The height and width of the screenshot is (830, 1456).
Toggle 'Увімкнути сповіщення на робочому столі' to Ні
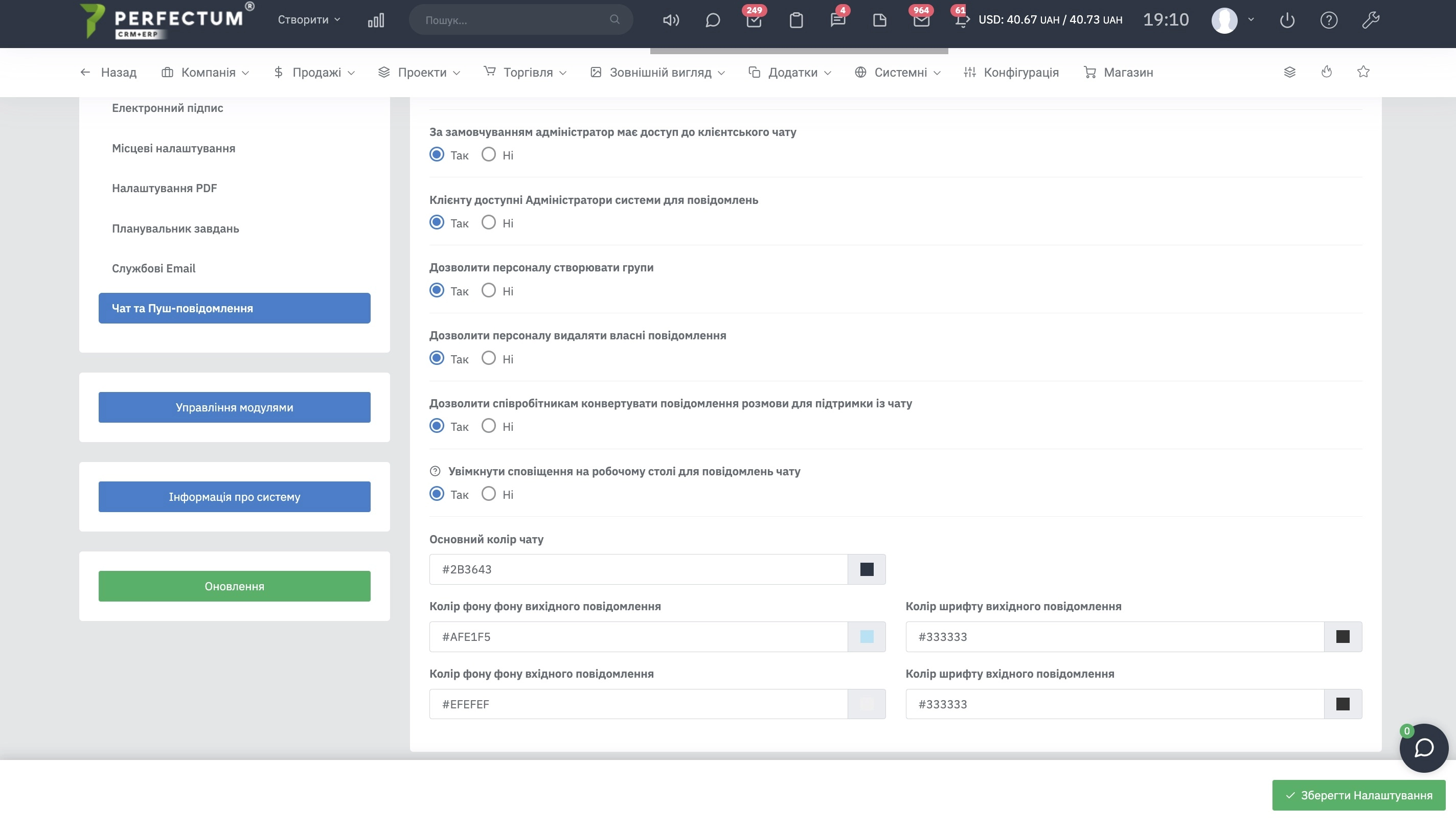[488, 494]
